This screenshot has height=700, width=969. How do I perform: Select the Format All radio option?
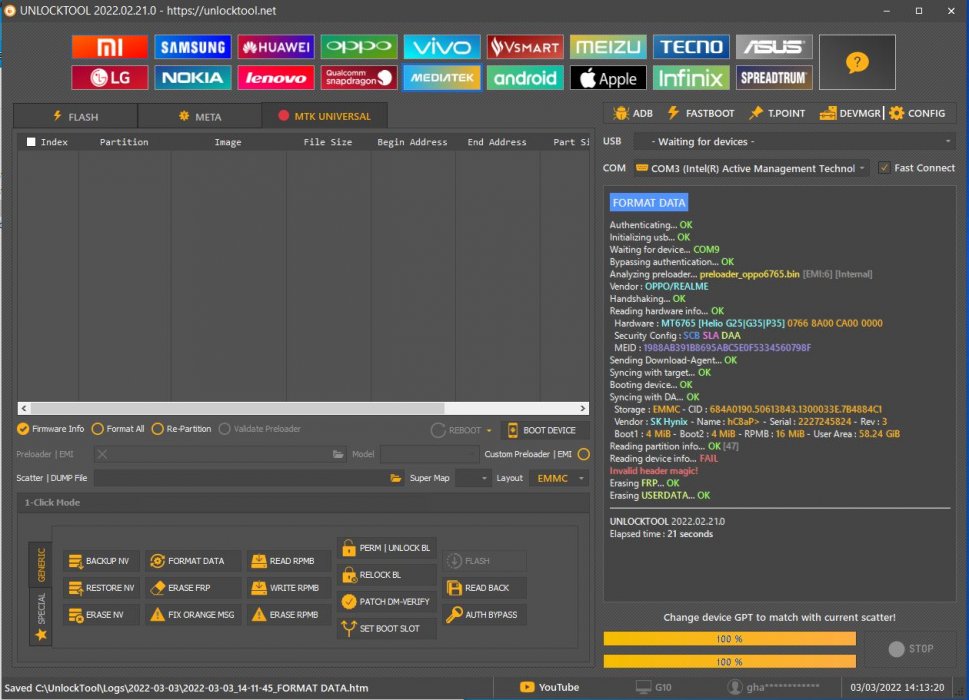[x=98, y=429]
